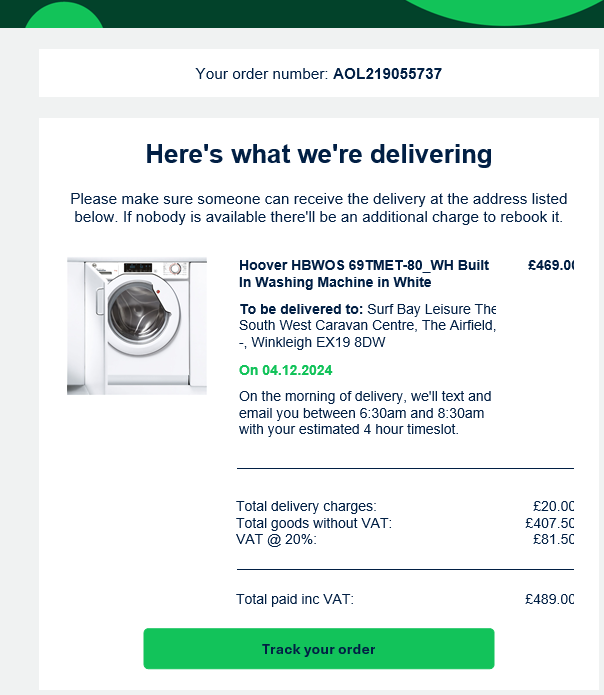Click the estimated 4 hour timeslot paragraph
The width and height of the screenshot is (604, 695).
click(x=365, y=413)
